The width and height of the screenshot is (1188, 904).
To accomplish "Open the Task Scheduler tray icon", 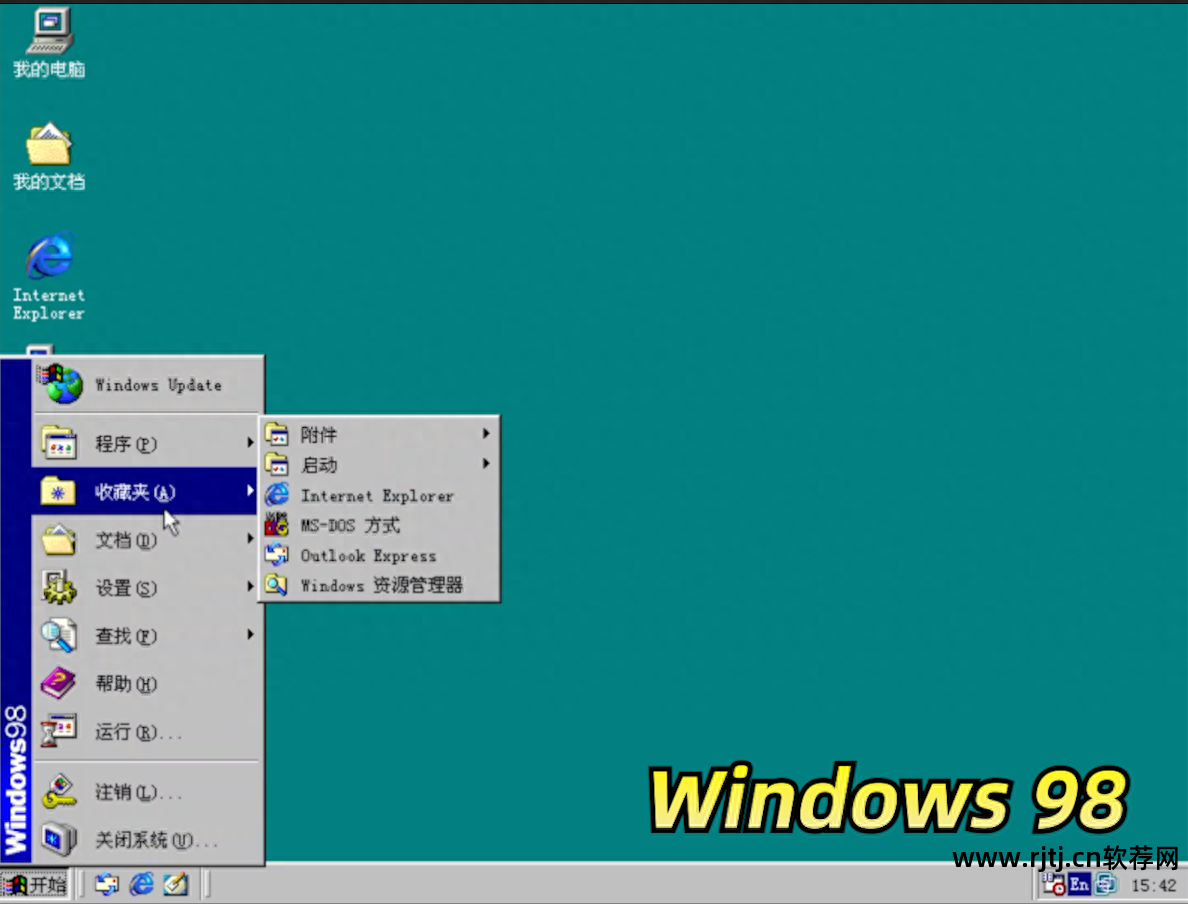I will tap(1053, 884).
